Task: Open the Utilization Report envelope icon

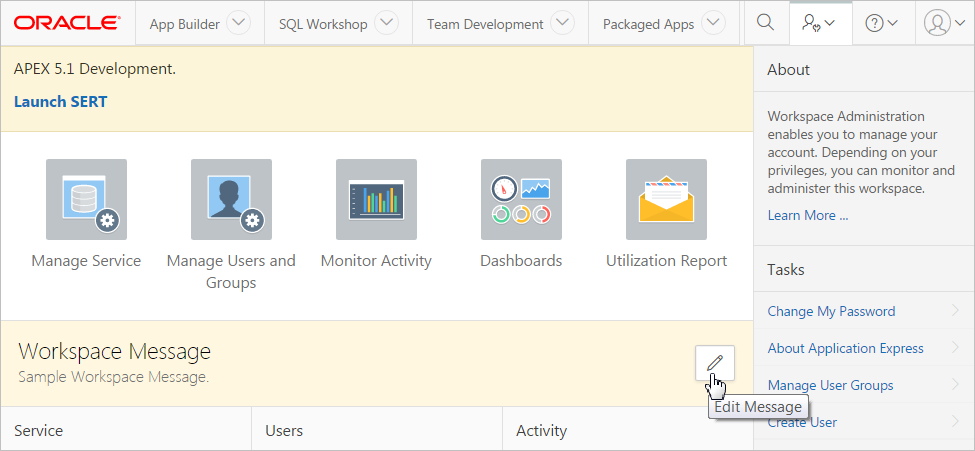Action: (x=666, y=199)
